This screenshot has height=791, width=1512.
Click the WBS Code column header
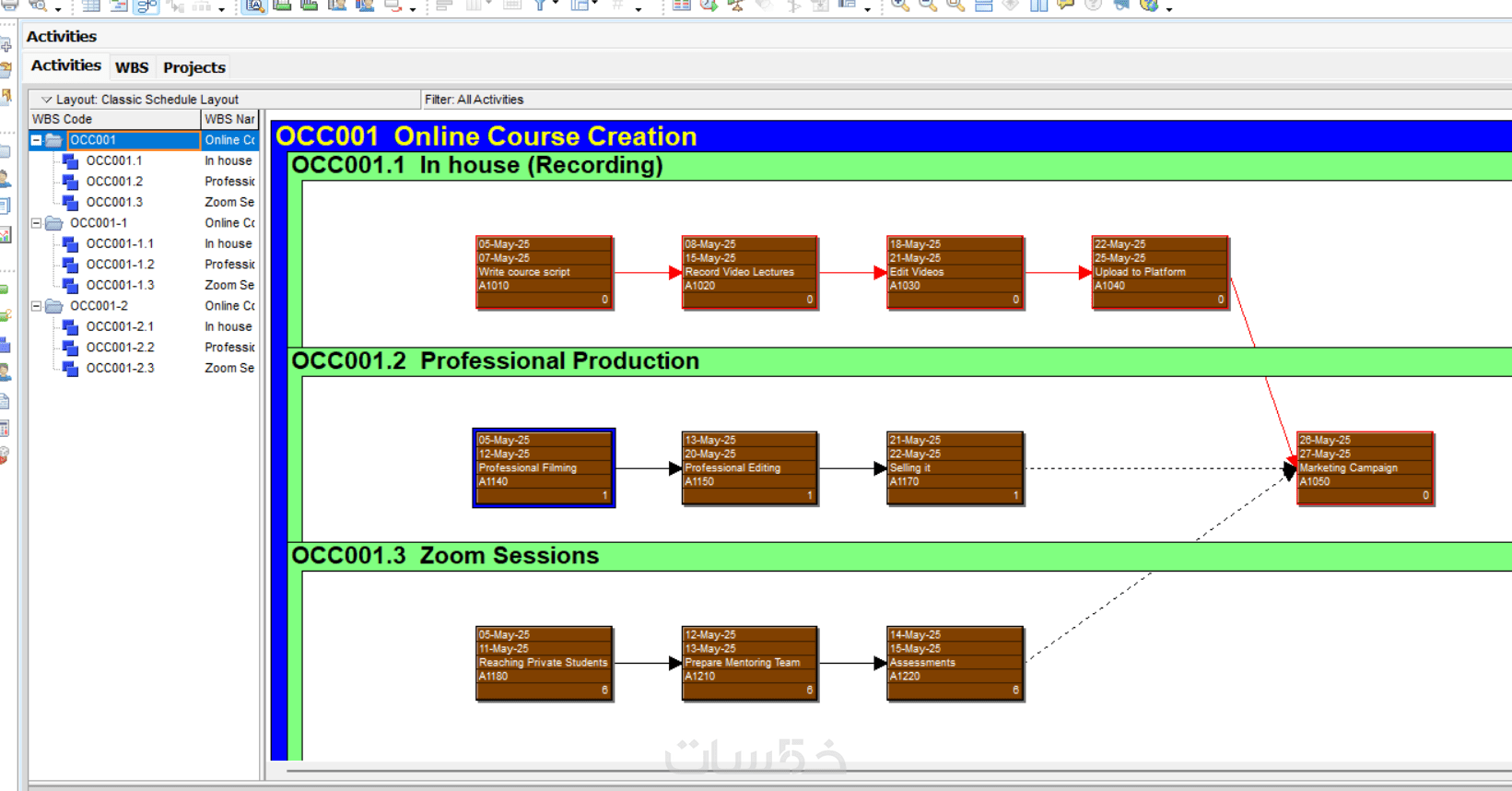[x=114, y=119]
